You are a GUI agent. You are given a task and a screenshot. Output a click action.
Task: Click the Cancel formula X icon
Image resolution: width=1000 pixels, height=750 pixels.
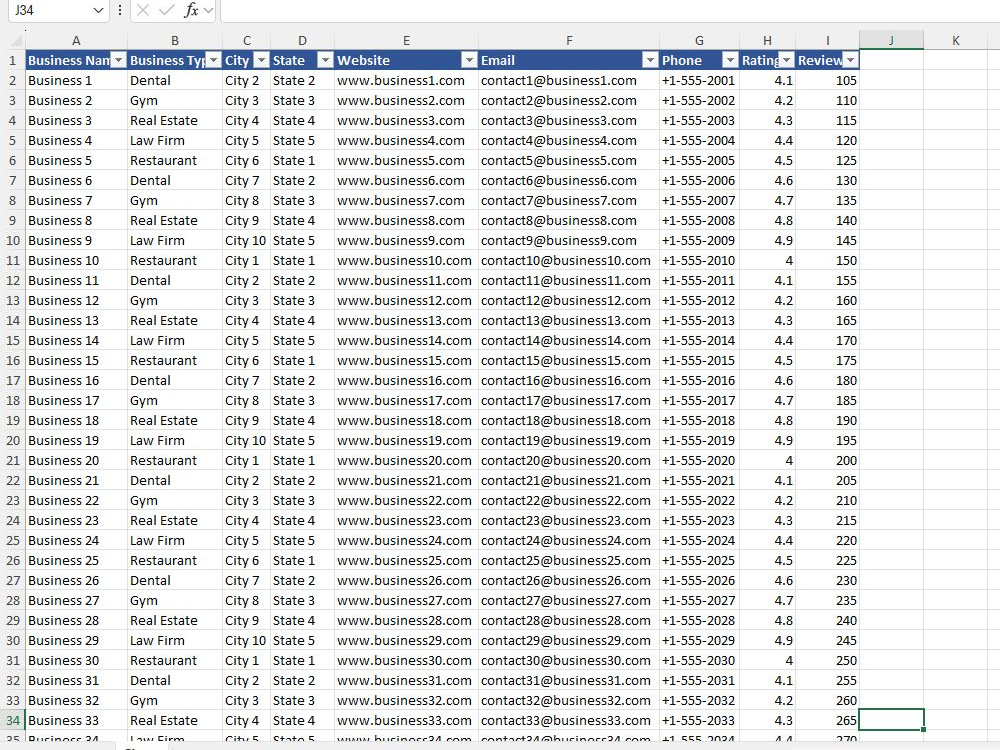pos(143,10)
